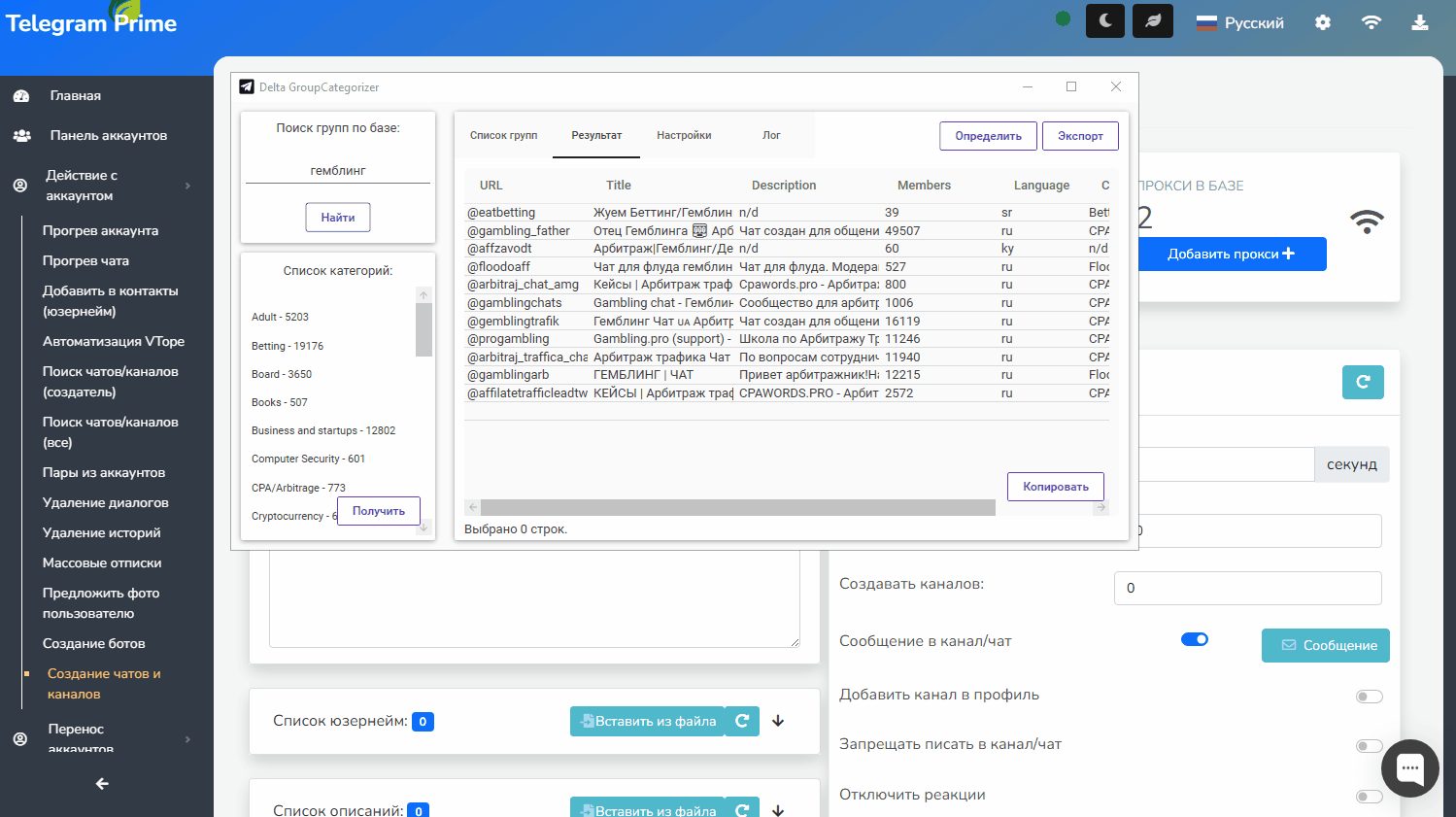Click category list scrollbar up arrow
This screenshot has width=1456, height=817.
pos(423,294)
